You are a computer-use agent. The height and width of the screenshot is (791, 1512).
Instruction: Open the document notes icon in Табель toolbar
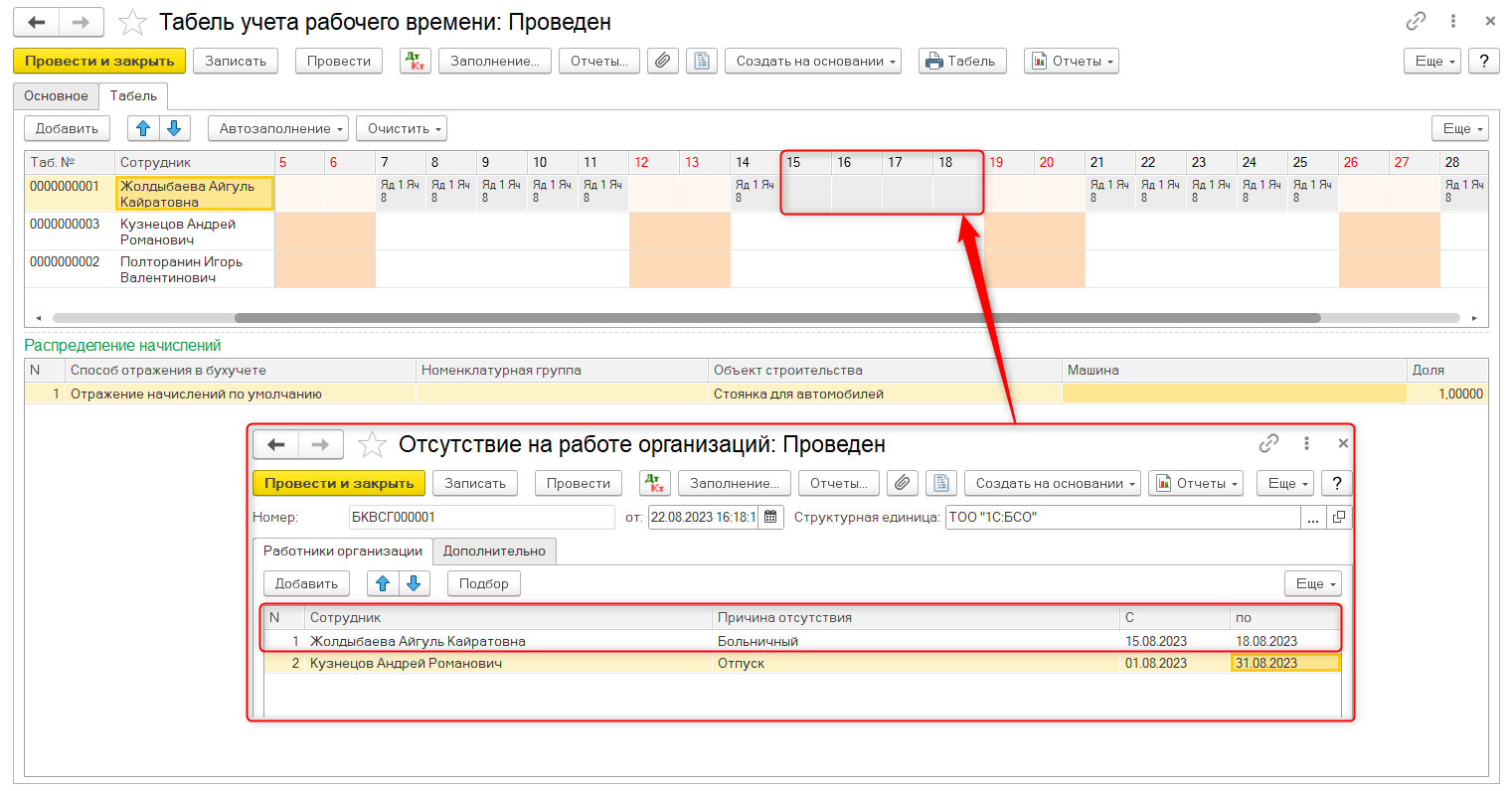tap(702, 61)
